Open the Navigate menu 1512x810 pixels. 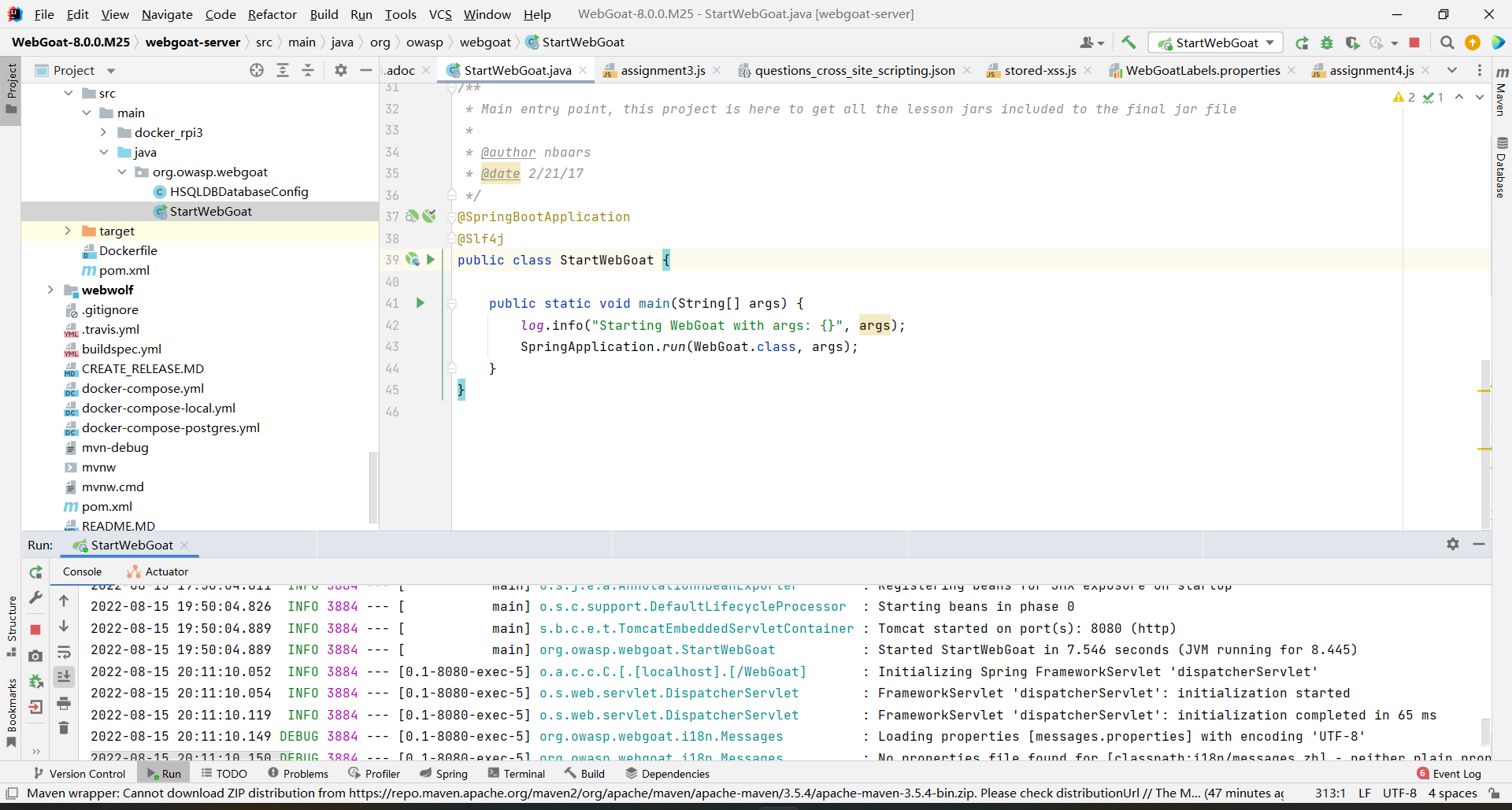167,14
